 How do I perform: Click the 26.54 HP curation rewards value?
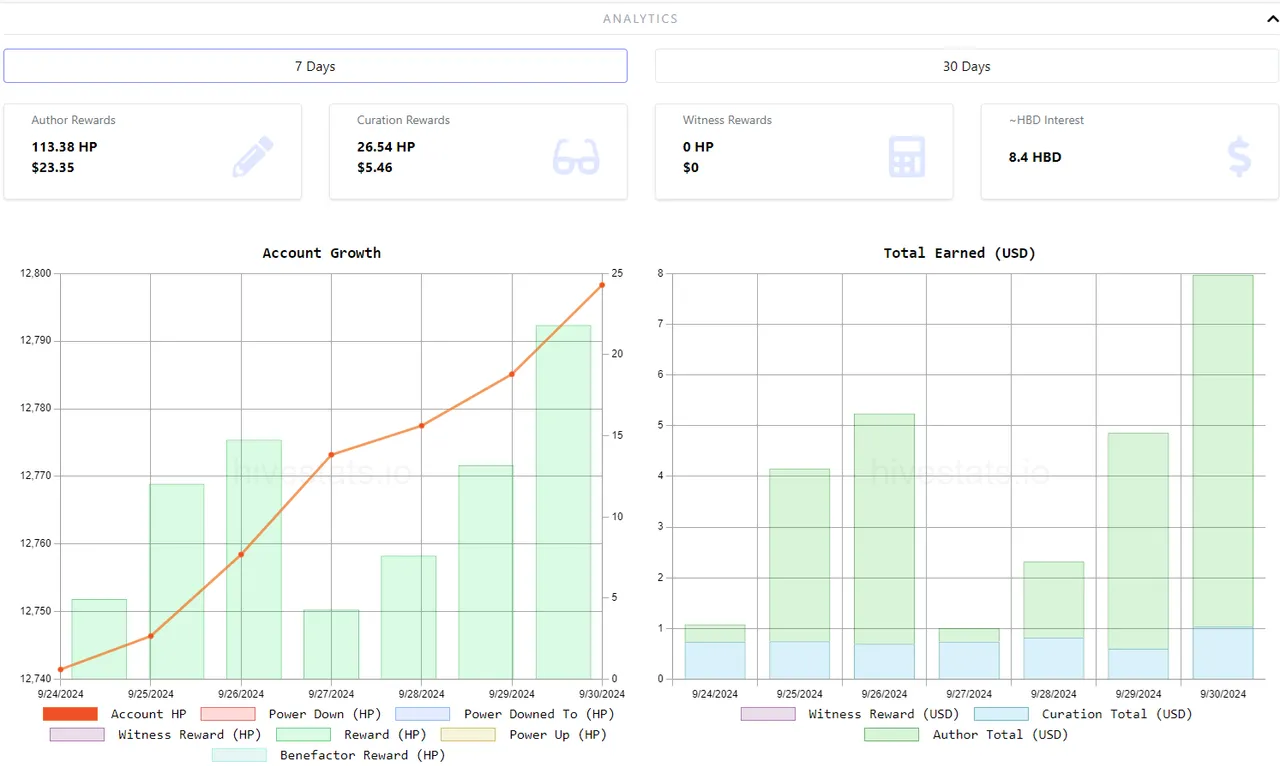pos(386,147)
